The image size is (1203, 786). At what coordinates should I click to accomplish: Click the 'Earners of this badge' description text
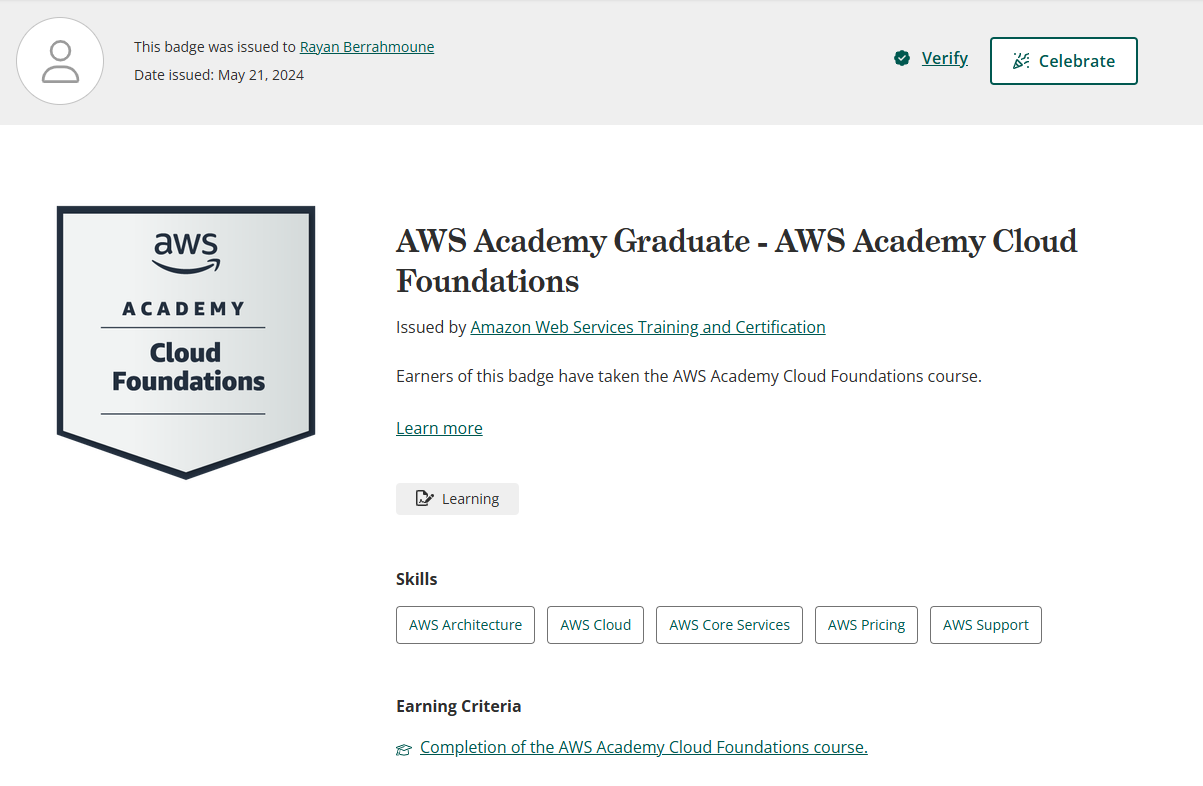click(689, 377)
